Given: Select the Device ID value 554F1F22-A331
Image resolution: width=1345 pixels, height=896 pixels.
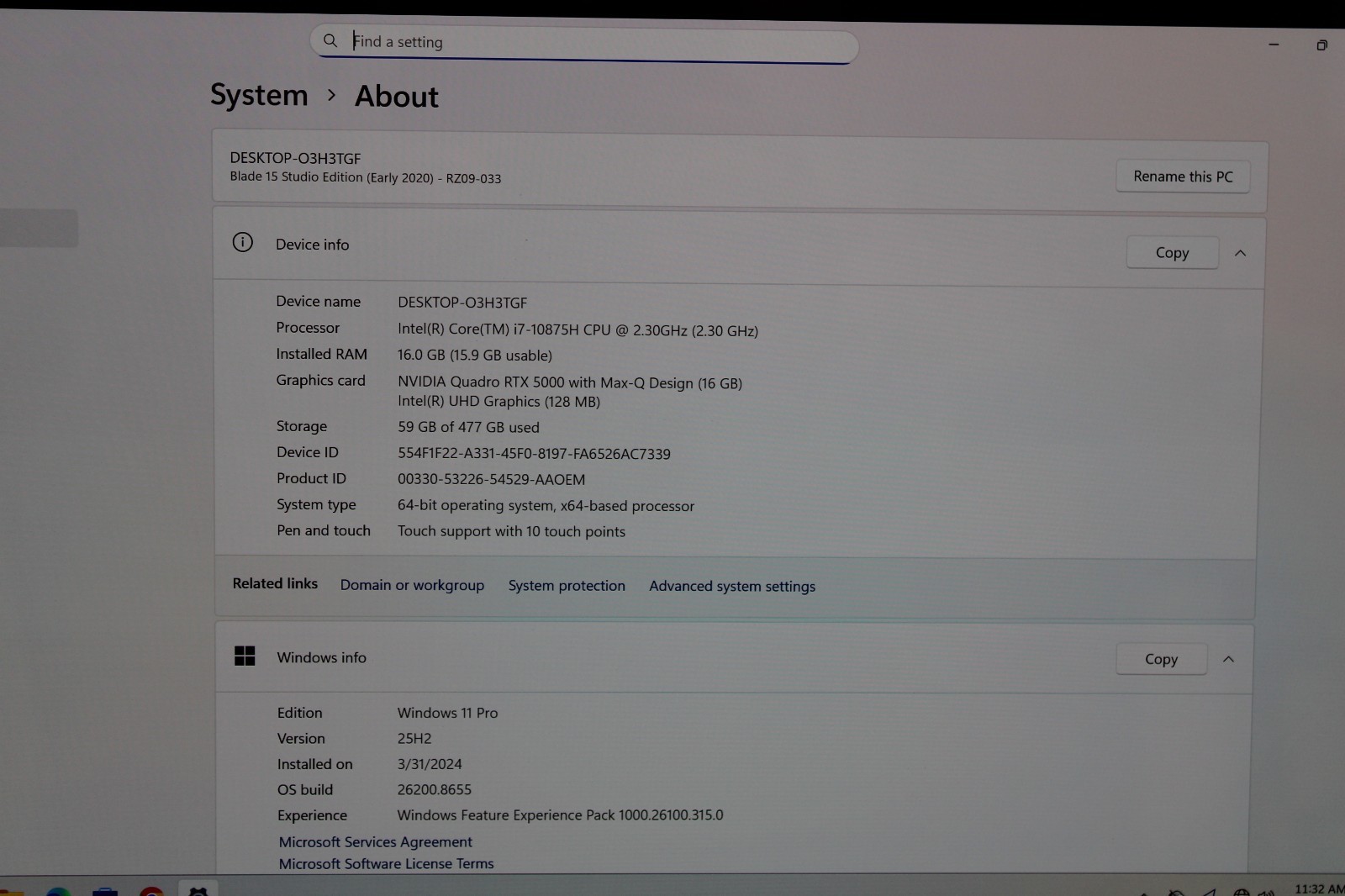Looking at the screenshot, I should pyautogui.click(x=534, y=454).
